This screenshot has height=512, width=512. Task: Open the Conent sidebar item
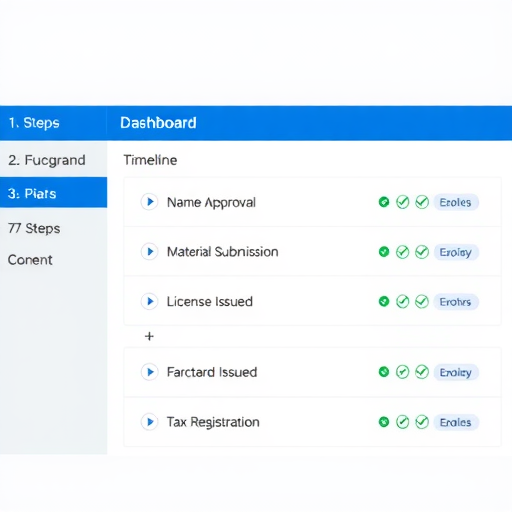[x=53, y=260]
